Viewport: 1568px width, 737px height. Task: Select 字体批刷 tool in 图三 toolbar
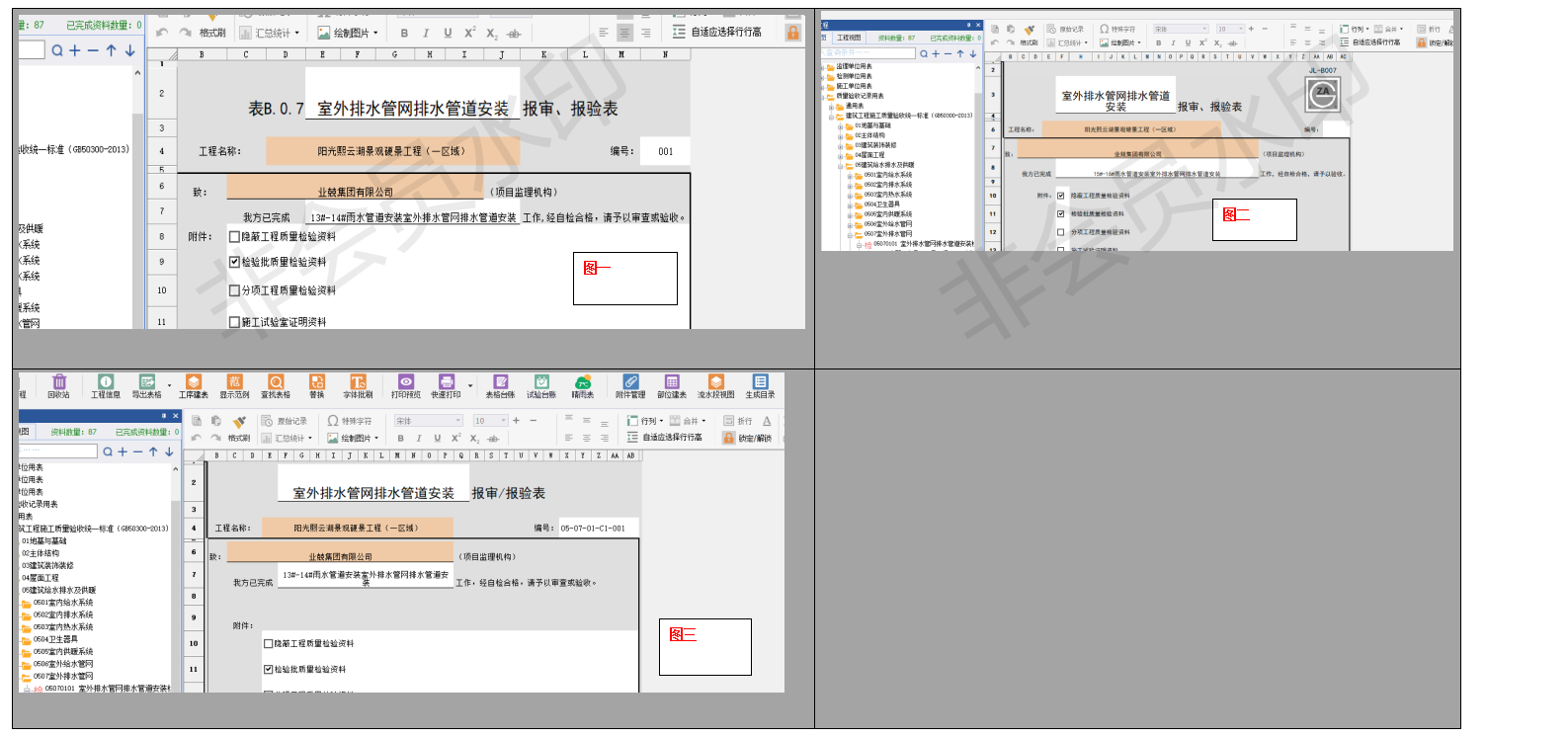coord(358,386)
